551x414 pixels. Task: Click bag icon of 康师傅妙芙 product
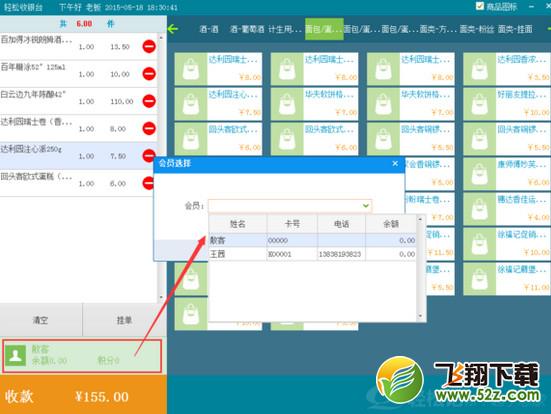point(480,174)
